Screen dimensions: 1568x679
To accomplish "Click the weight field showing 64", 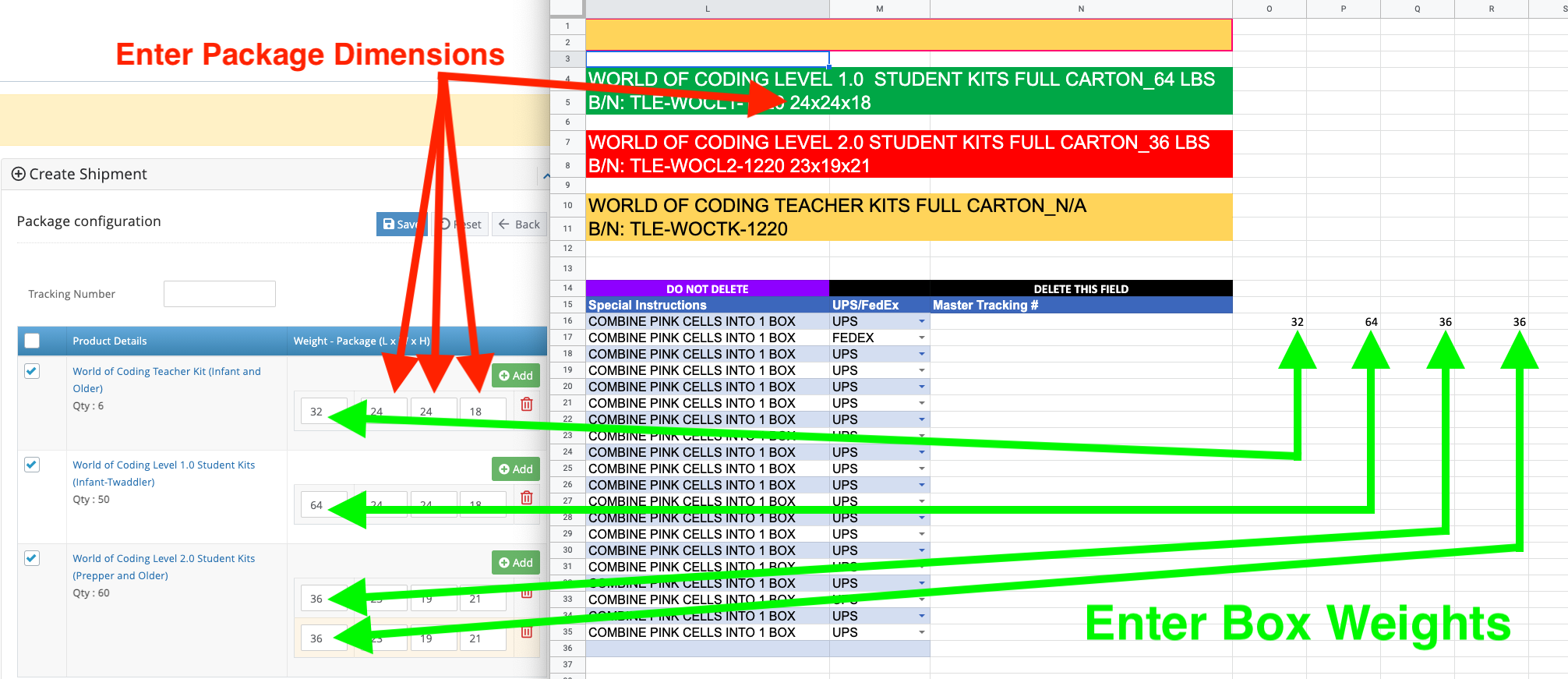I will point(324,505).
